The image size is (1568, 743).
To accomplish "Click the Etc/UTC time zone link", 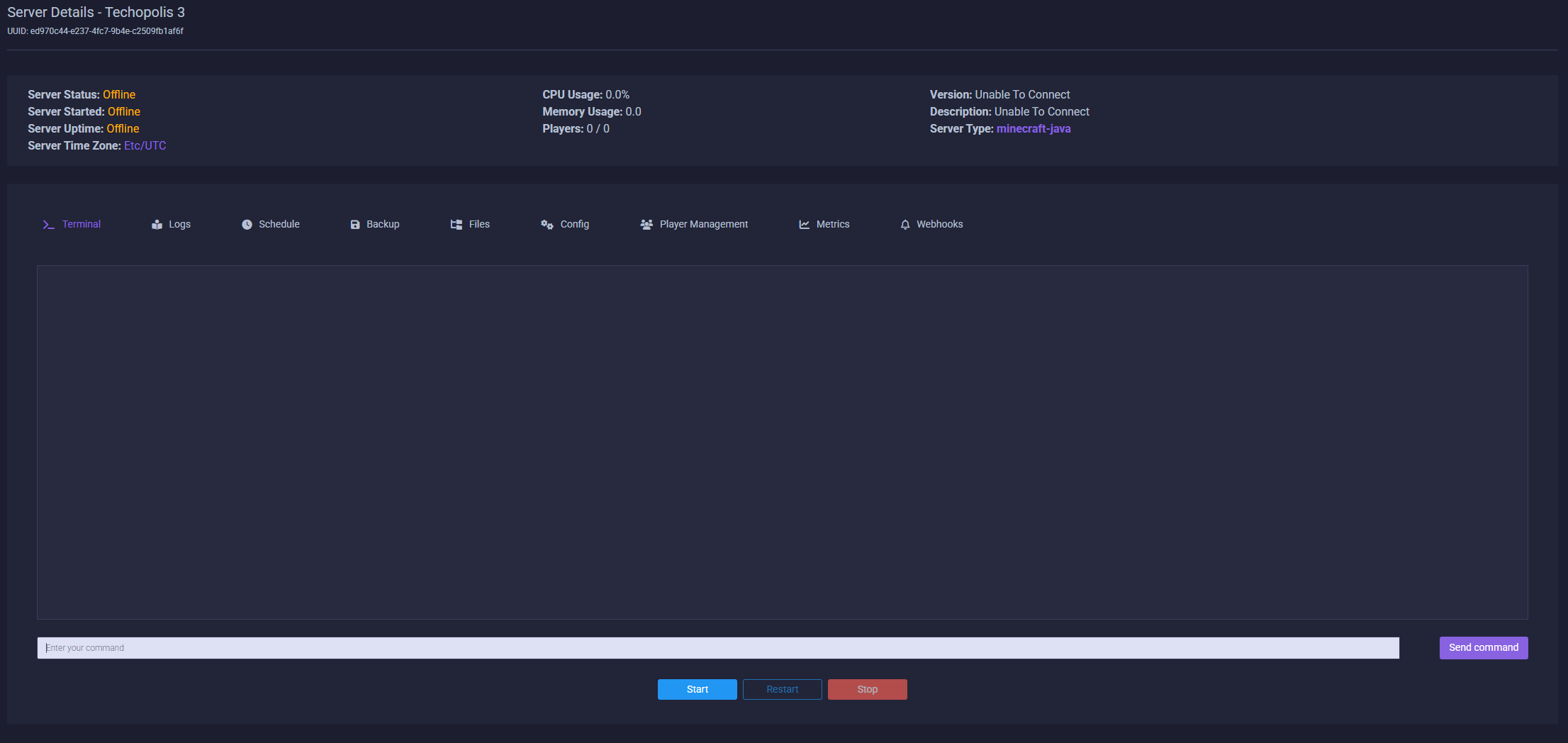I will (x=145, y=145).
